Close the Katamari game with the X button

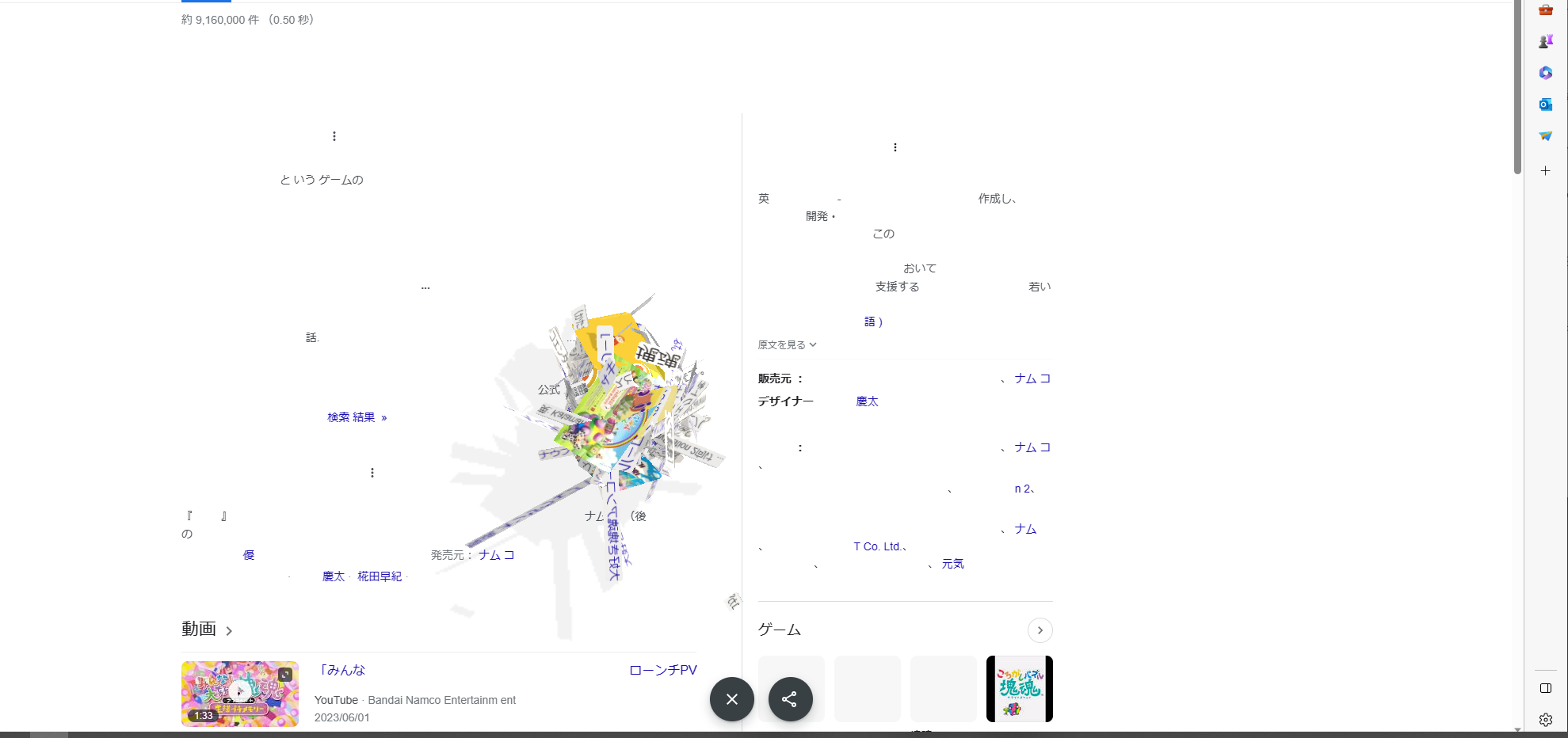coord(732,699)
